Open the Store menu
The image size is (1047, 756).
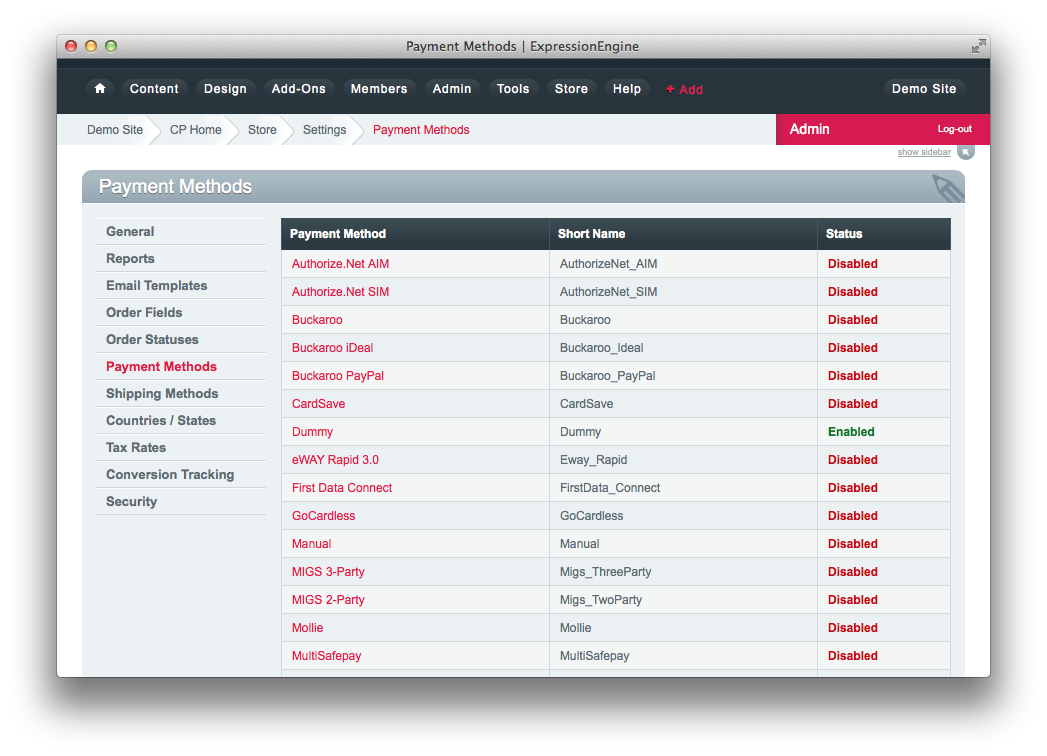click(x=571, y=89)
